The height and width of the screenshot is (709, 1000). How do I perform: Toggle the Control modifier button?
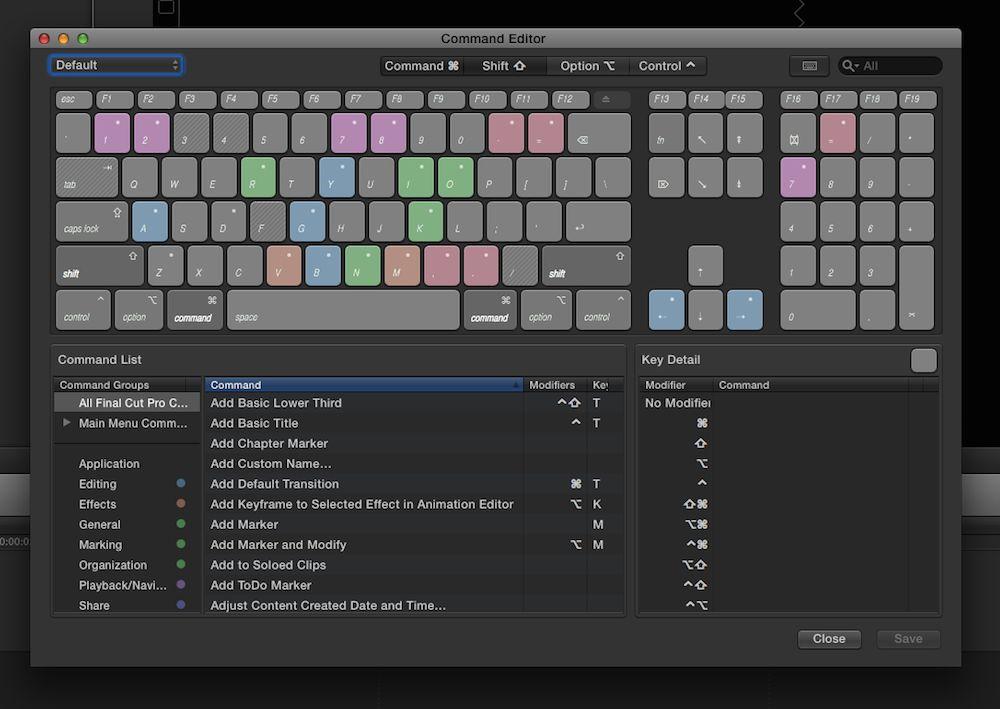pos(667,66)
